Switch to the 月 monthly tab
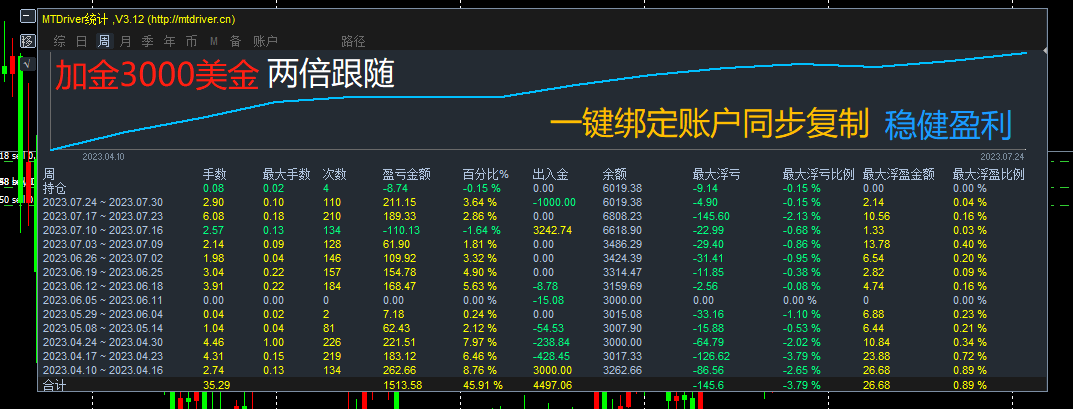This screenshot has width=1073, height=409. (125, 42)
